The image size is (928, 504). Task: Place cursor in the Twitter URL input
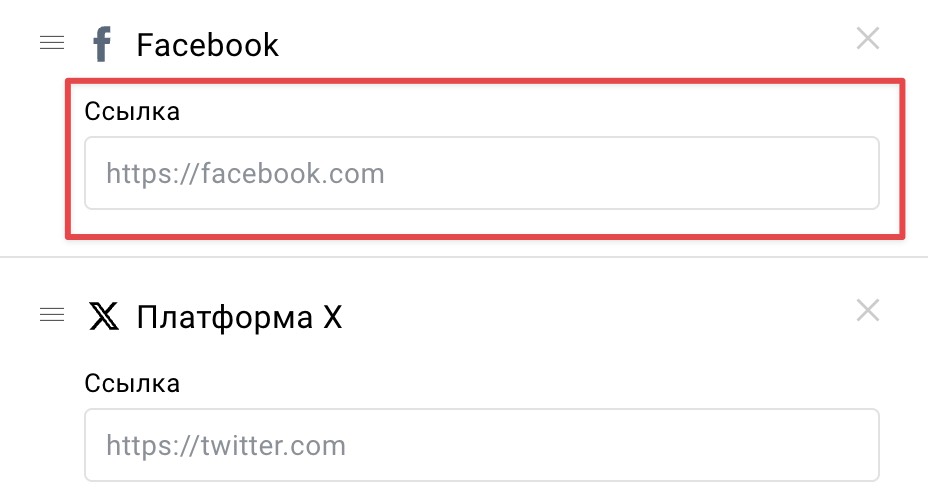point(482,445)
